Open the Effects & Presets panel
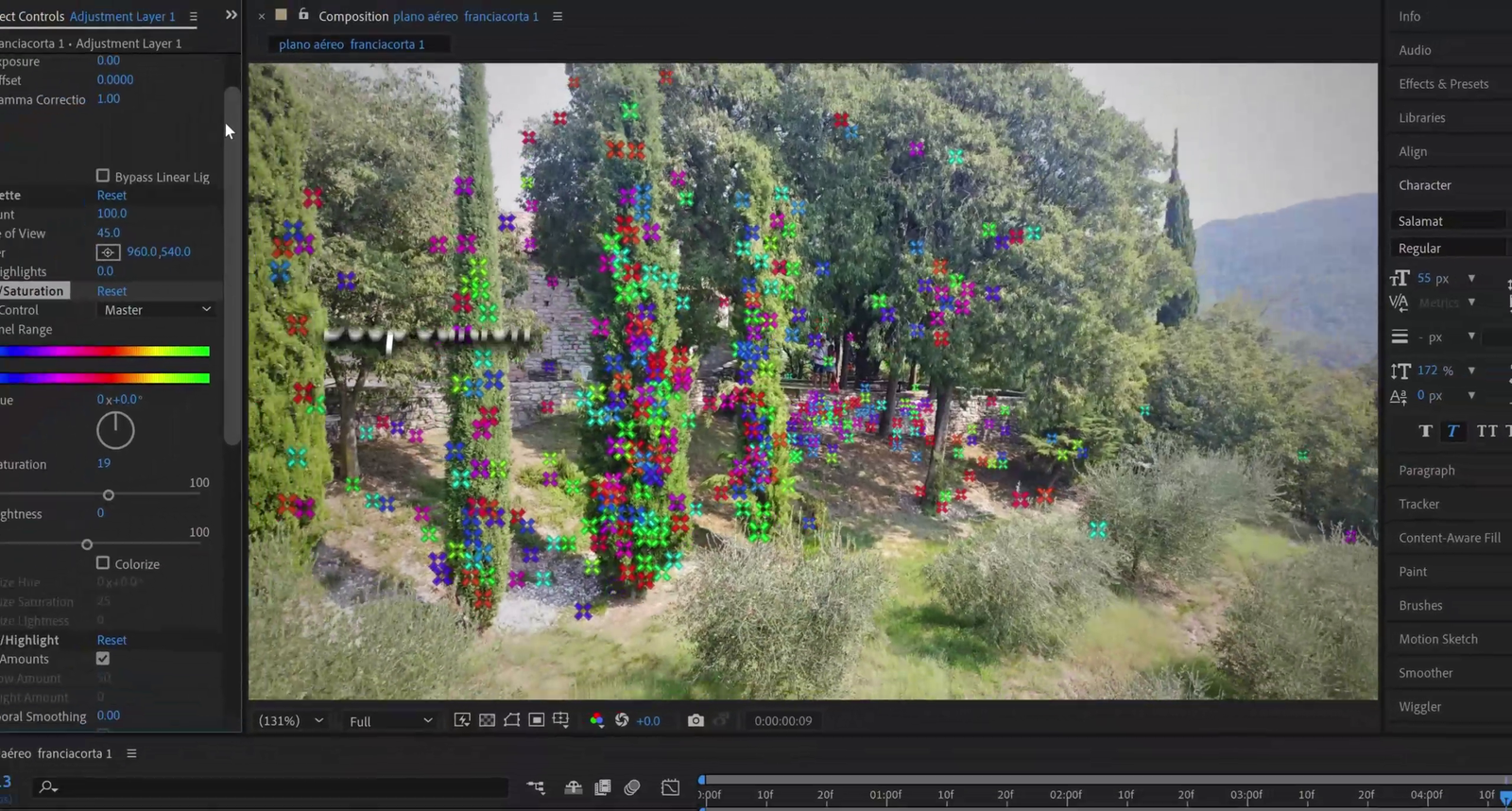Image resolution: width=1512 pixels, height=811 pixels. click(x=1443, y=84)
